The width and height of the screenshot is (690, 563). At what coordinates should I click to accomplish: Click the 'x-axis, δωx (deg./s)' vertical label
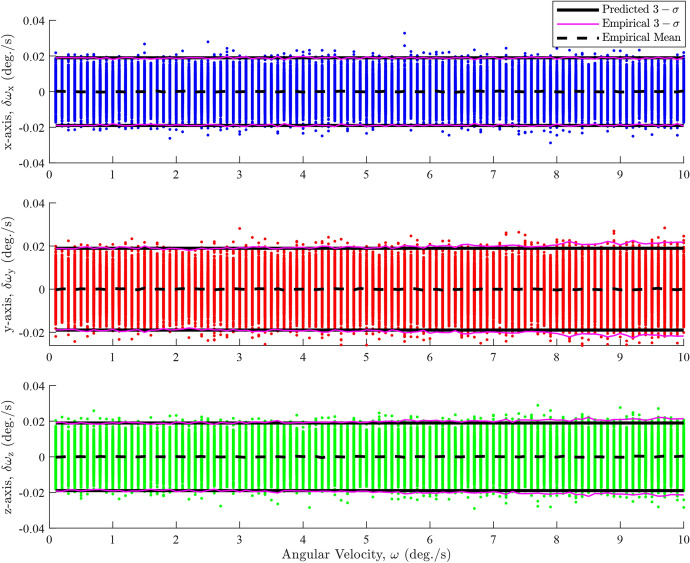pyautogui.click(x=10, y=92)
